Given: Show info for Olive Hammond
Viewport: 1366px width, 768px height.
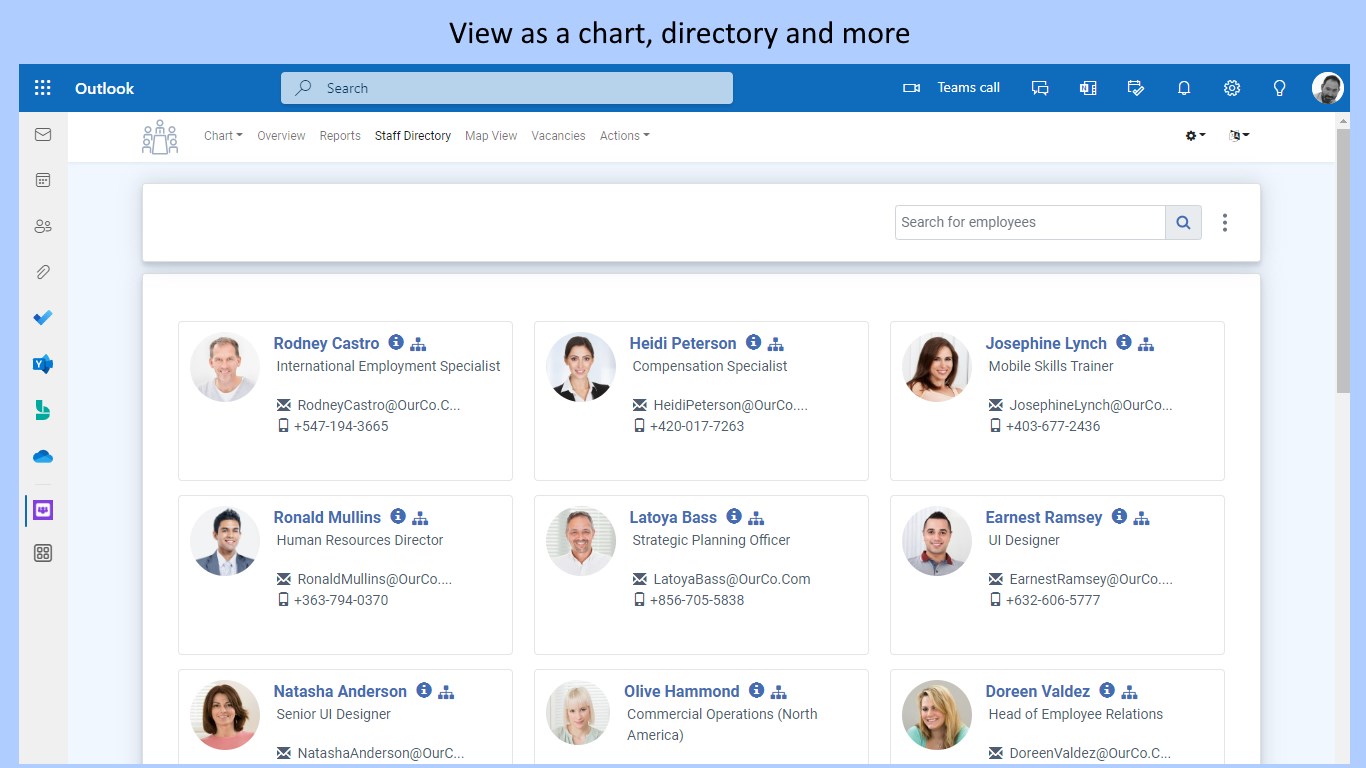Looking at the screenshot, I should click(x=756, y=690).
